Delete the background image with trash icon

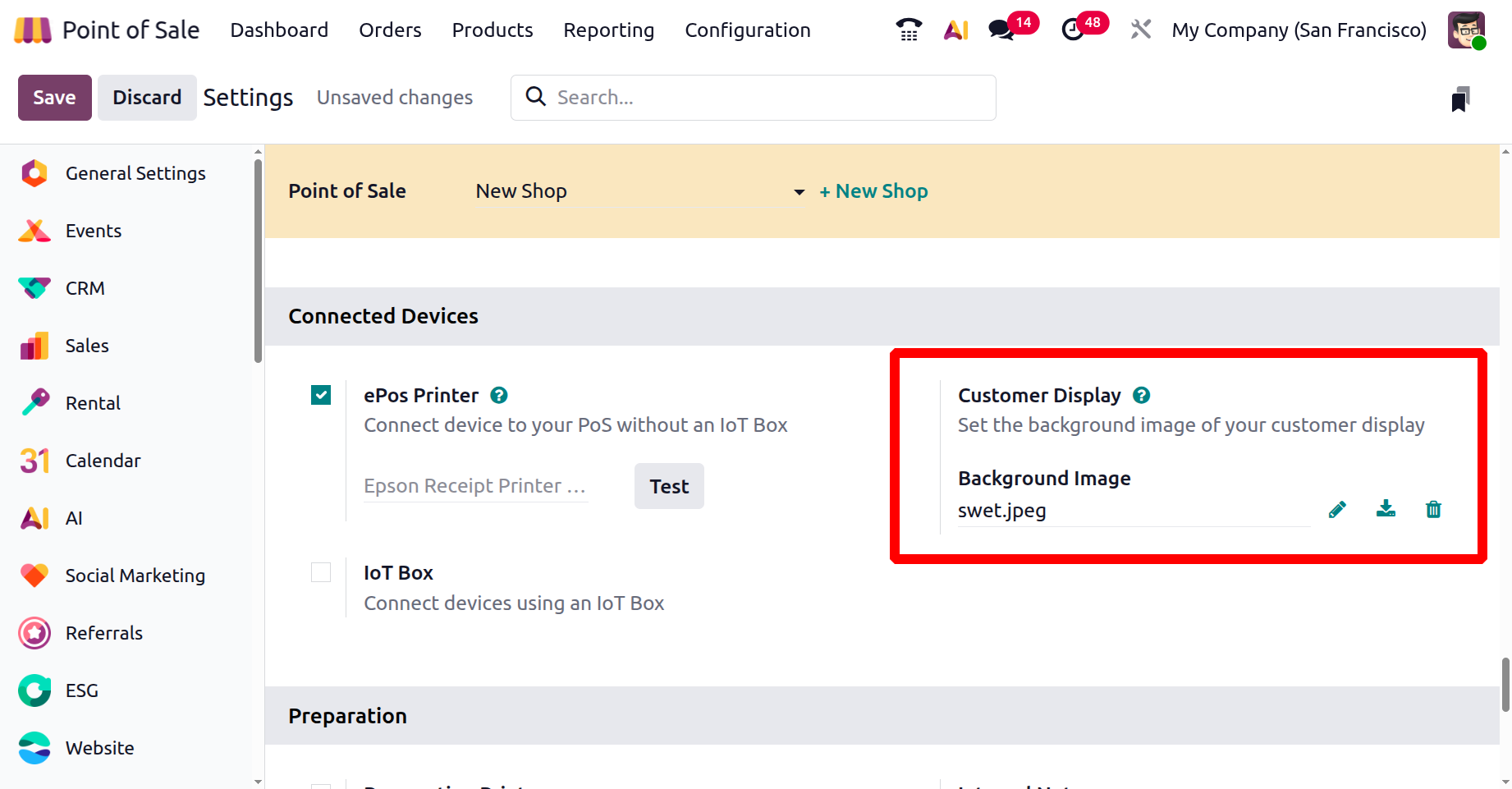(1433, 510)
